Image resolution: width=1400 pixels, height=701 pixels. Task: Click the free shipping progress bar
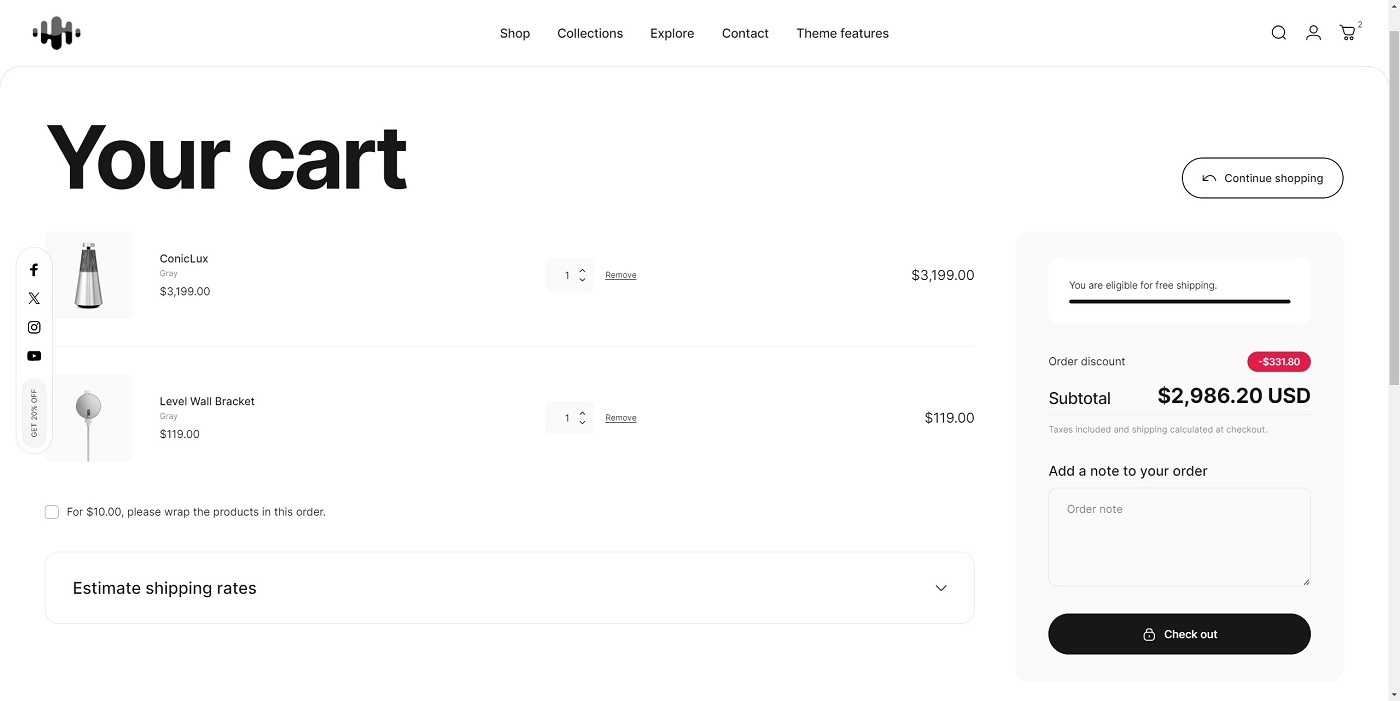(x=1179, y=301)
